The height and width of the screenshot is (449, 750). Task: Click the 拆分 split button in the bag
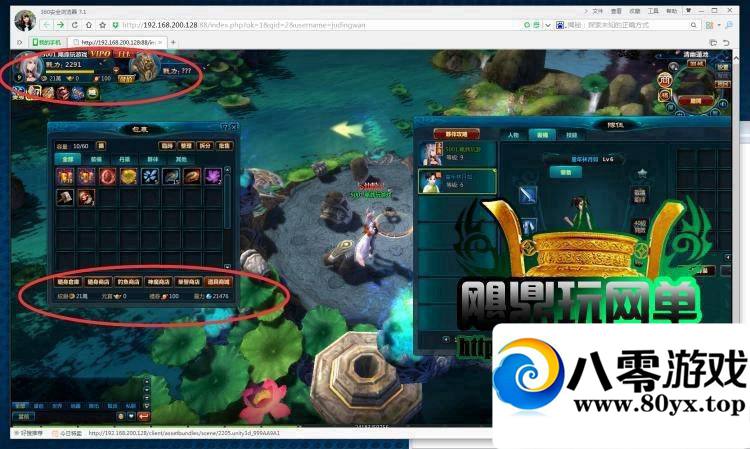coord(205,146)
